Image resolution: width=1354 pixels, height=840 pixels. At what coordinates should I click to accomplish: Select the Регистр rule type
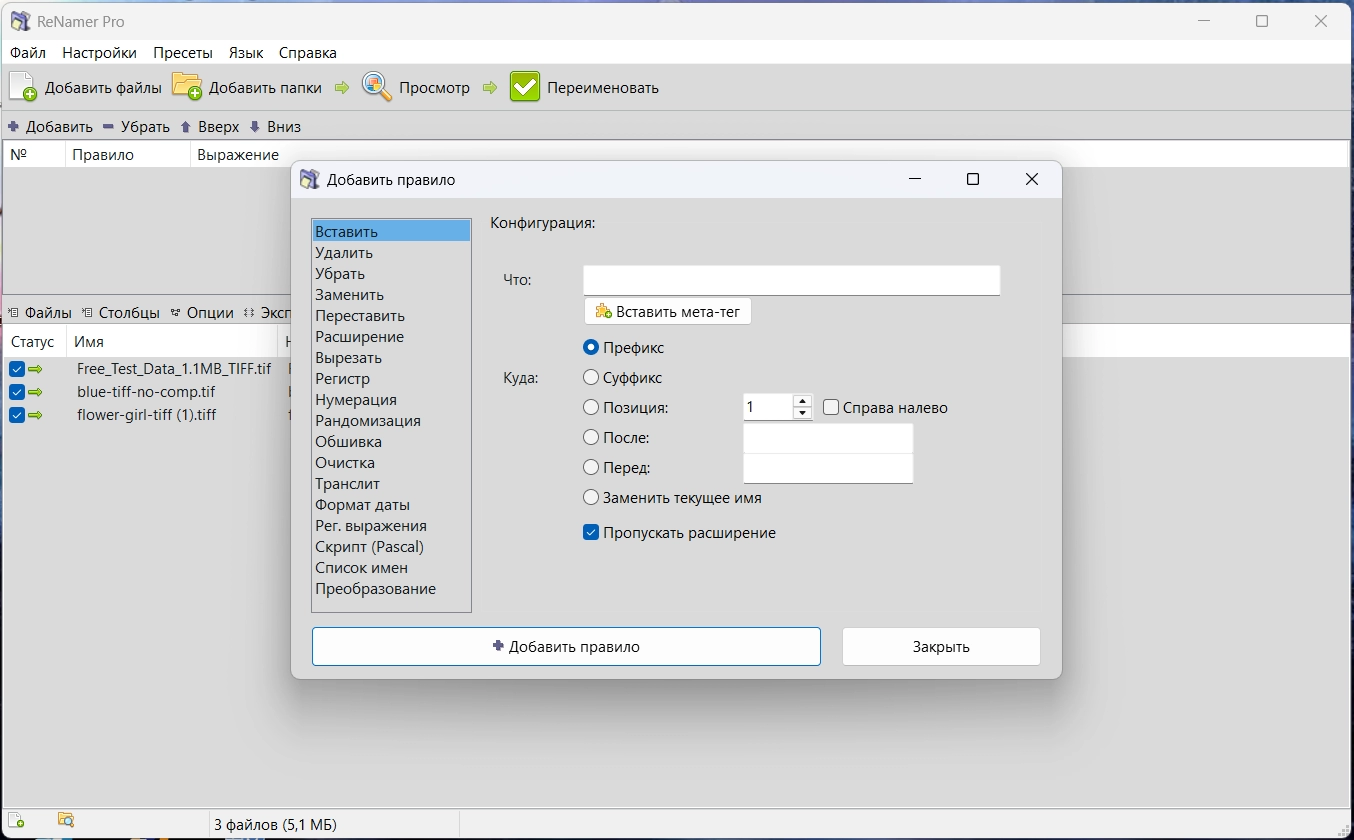391,379
